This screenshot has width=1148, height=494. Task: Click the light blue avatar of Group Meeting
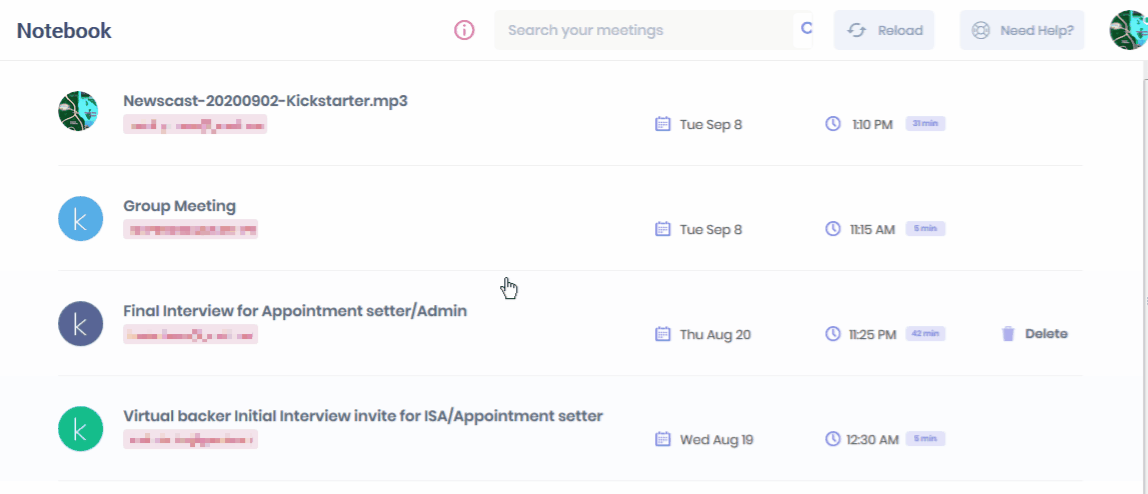pyautogui.click(x=81, y=218)
